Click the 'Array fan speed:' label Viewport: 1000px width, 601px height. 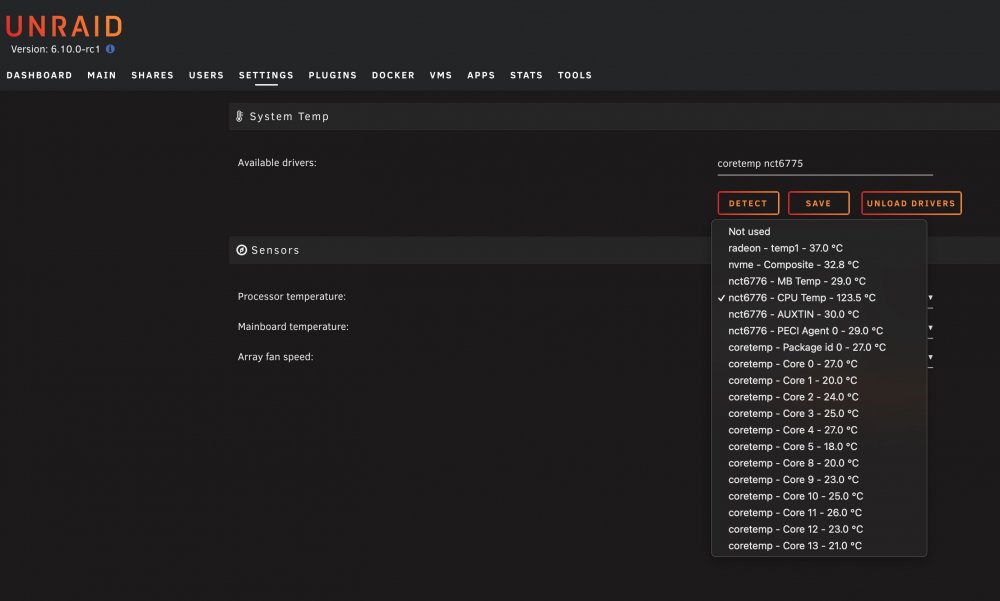(276, 357)
